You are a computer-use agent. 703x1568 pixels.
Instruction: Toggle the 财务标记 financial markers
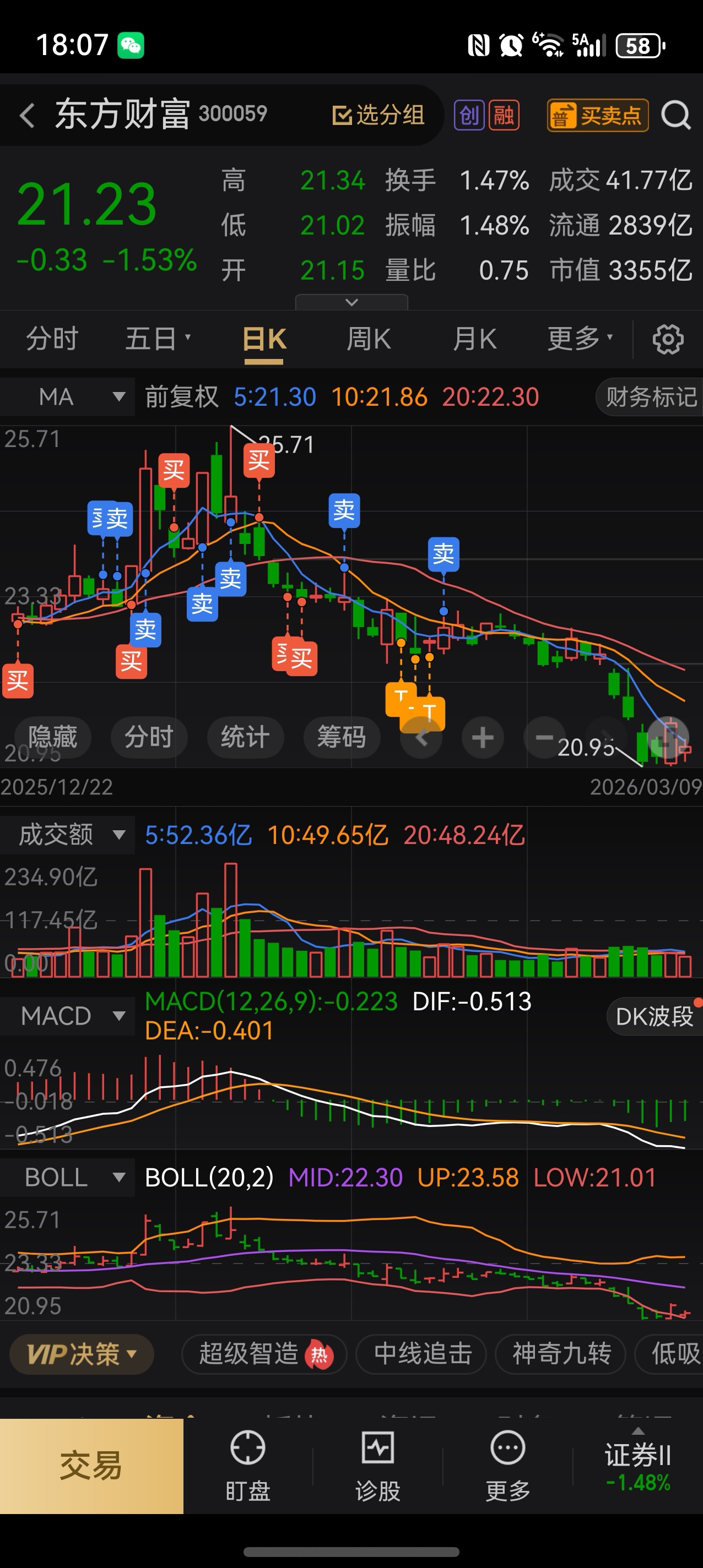click(x=650, y=397)
